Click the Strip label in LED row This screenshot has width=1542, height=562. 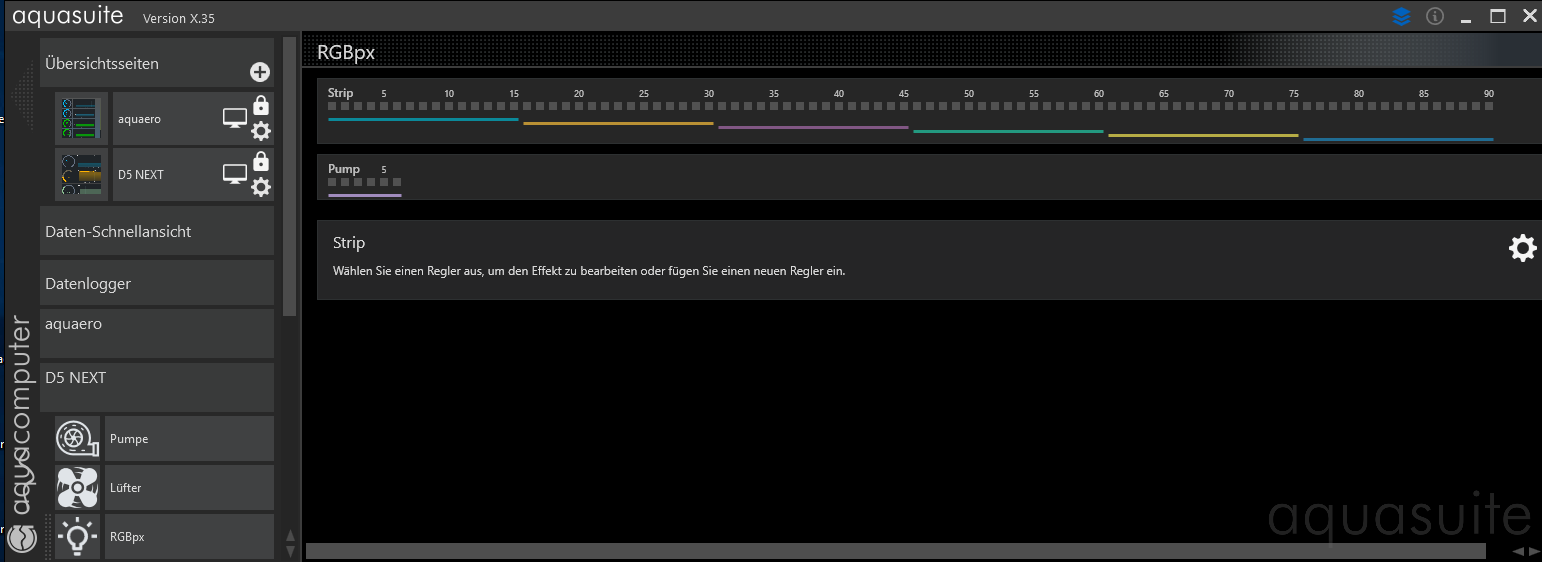tap(341, 93)
